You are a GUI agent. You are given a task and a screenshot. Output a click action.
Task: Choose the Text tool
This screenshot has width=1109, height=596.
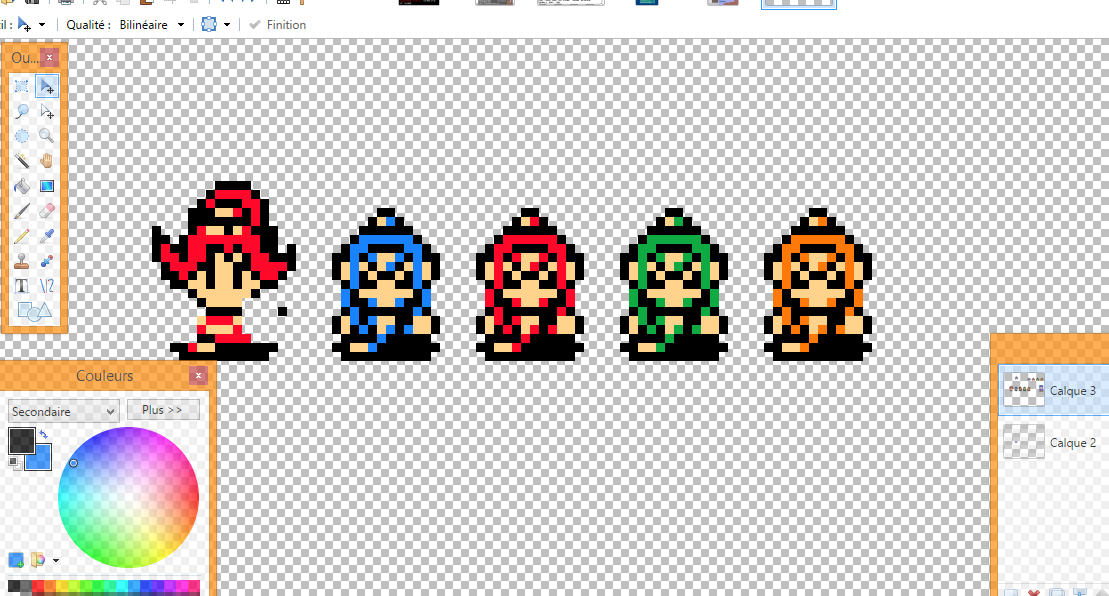point(22,286)
